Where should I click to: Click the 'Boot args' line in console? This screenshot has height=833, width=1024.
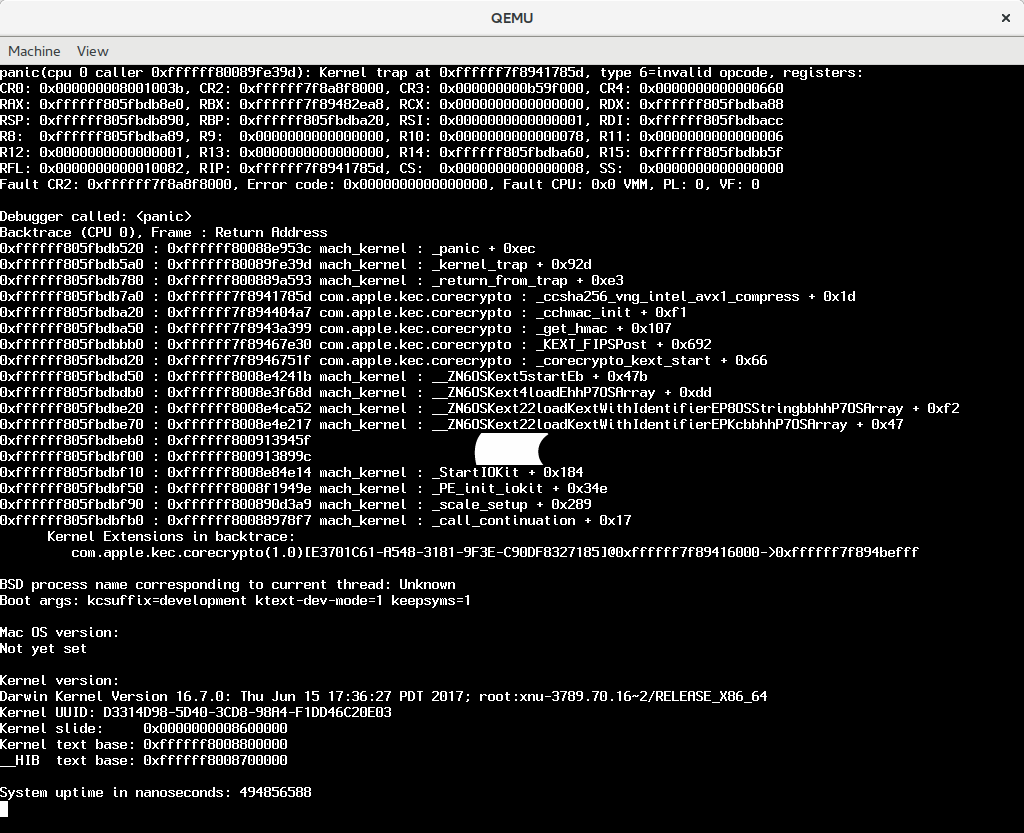click(235, 600)
